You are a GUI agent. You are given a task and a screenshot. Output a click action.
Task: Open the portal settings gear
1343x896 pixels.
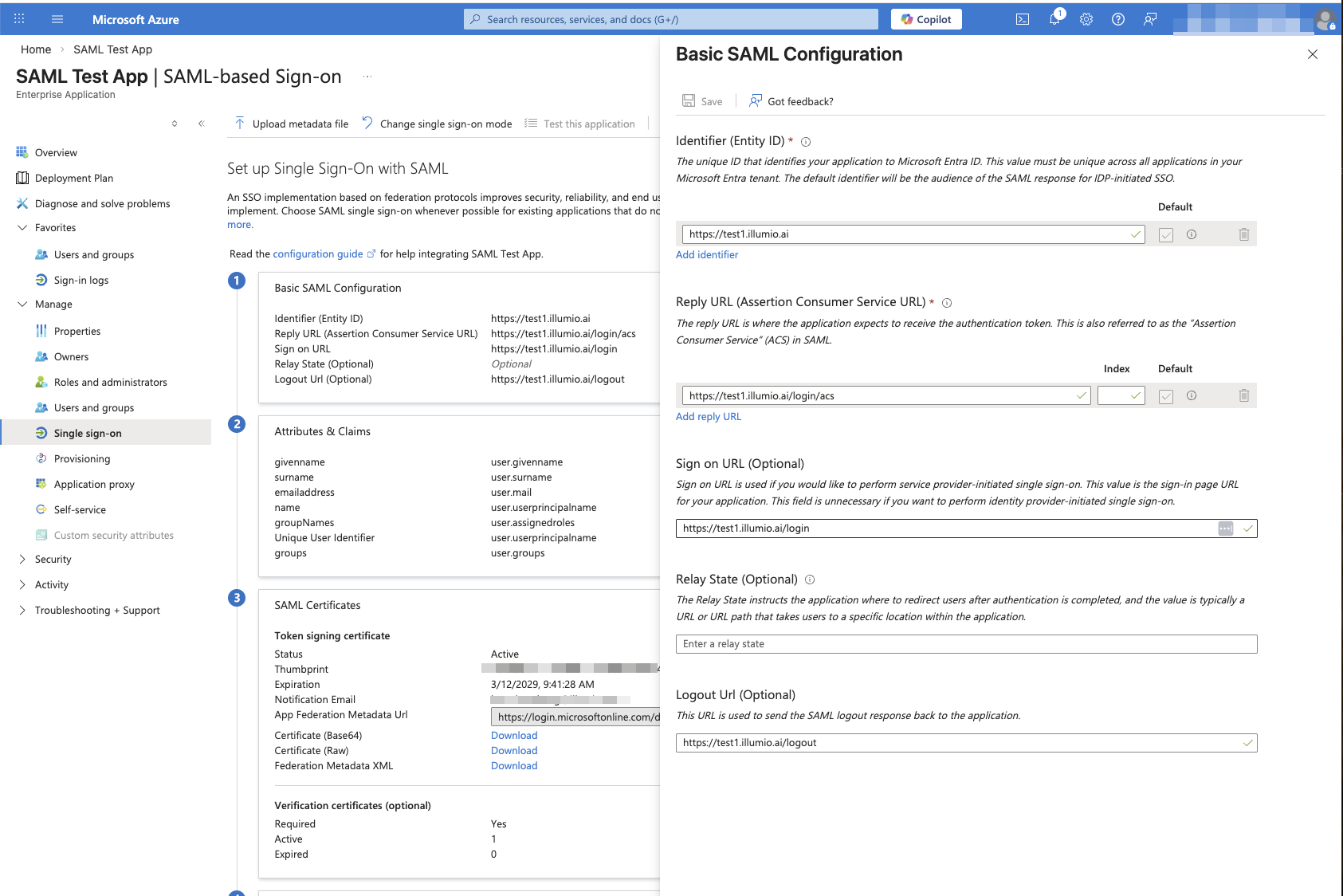click(x=1086, y=19)
